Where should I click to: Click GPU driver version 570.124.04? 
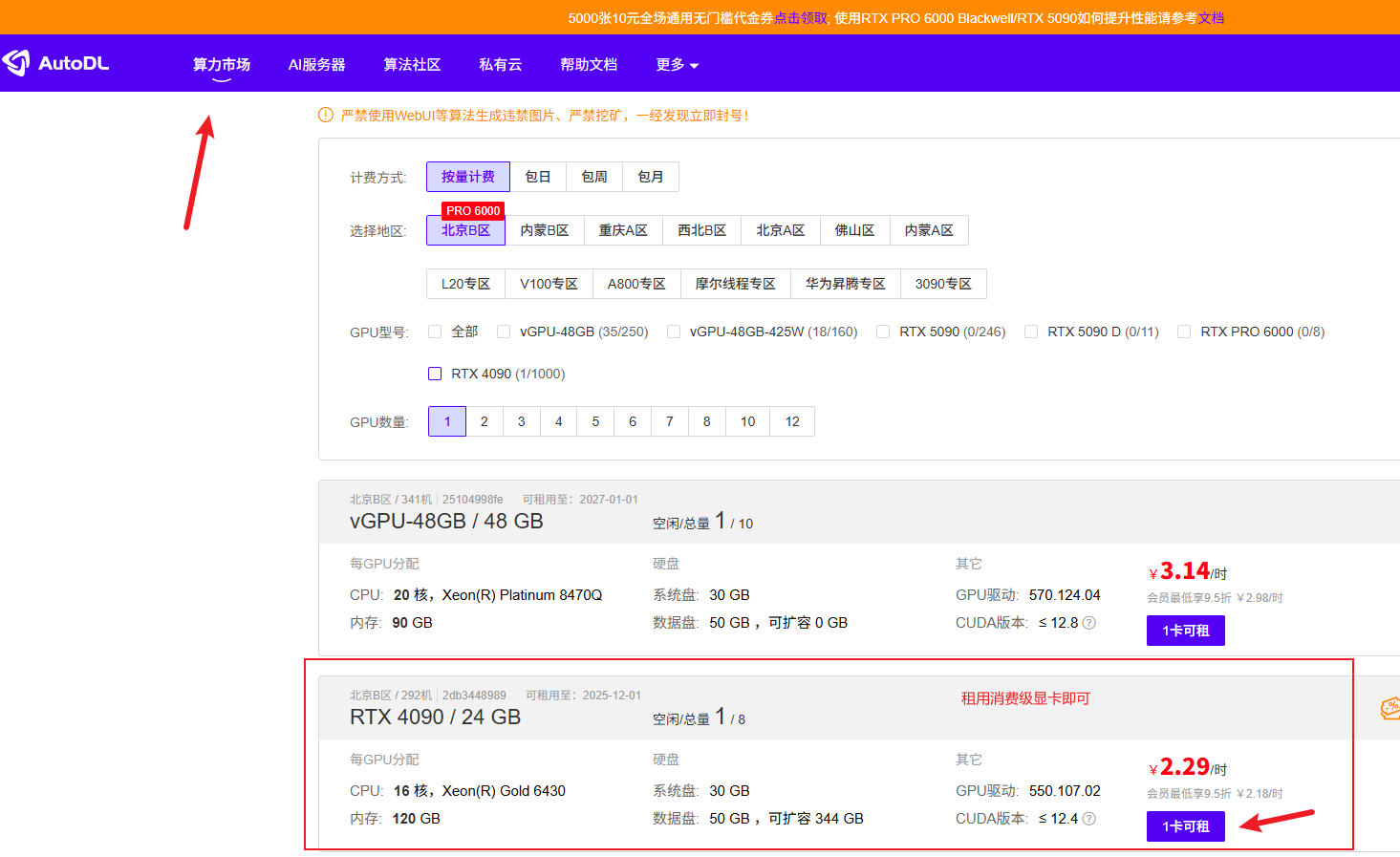click(1065, 595)
